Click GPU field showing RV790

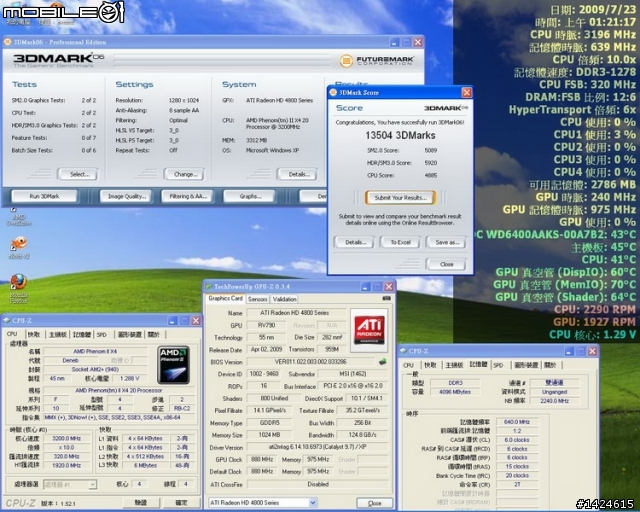267,325
